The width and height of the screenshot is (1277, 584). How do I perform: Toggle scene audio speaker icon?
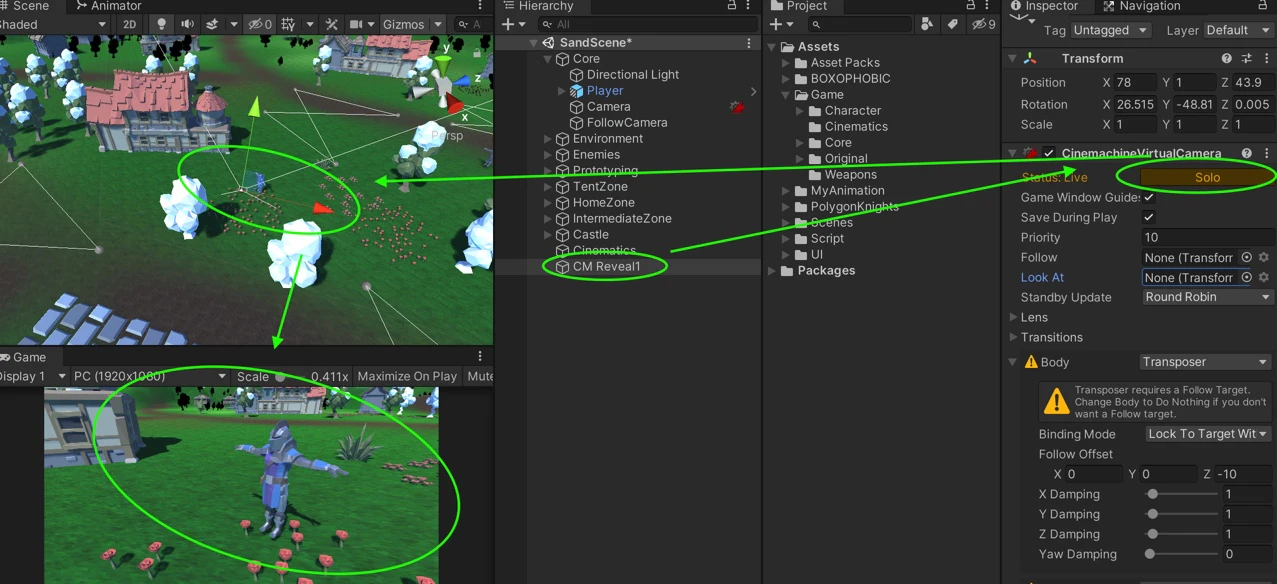pos(187,24)
